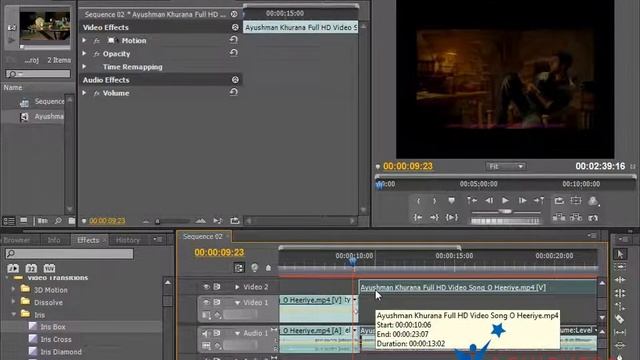This screenshot has width=640, height=360.
Task: Toggle Sync Lock on Video 1
Action: pyautogui.click(x=217, y=302)
